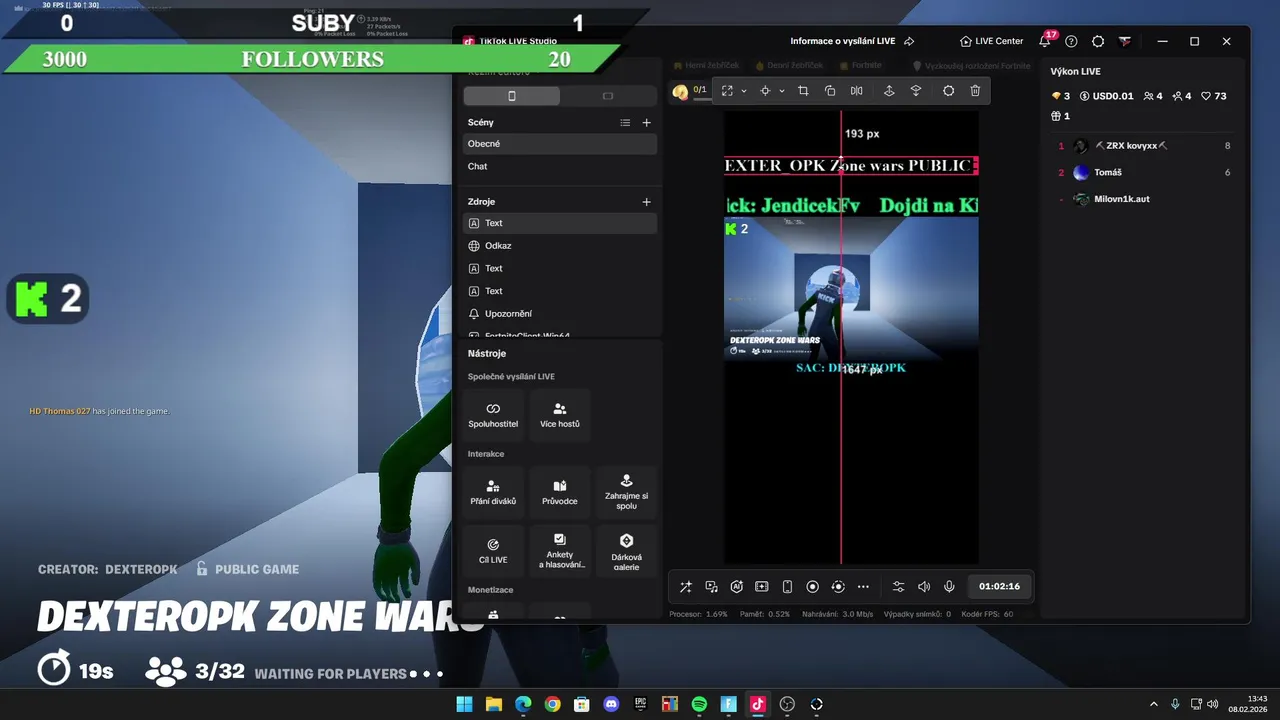Click the replay capture icon
Screen dimensions: 1280x720
point(838,587)
